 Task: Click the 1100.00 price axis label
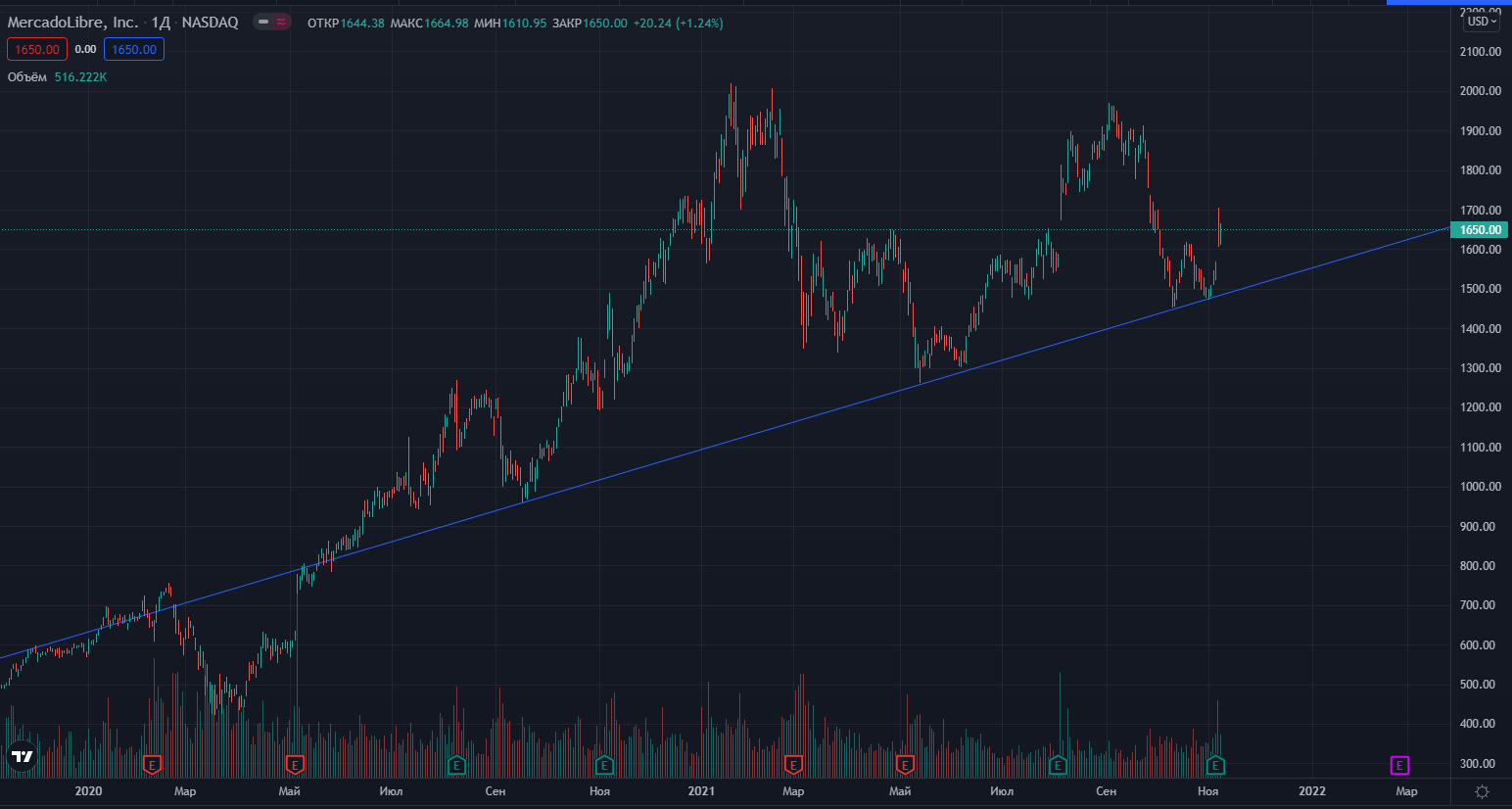pos(1480,447)
